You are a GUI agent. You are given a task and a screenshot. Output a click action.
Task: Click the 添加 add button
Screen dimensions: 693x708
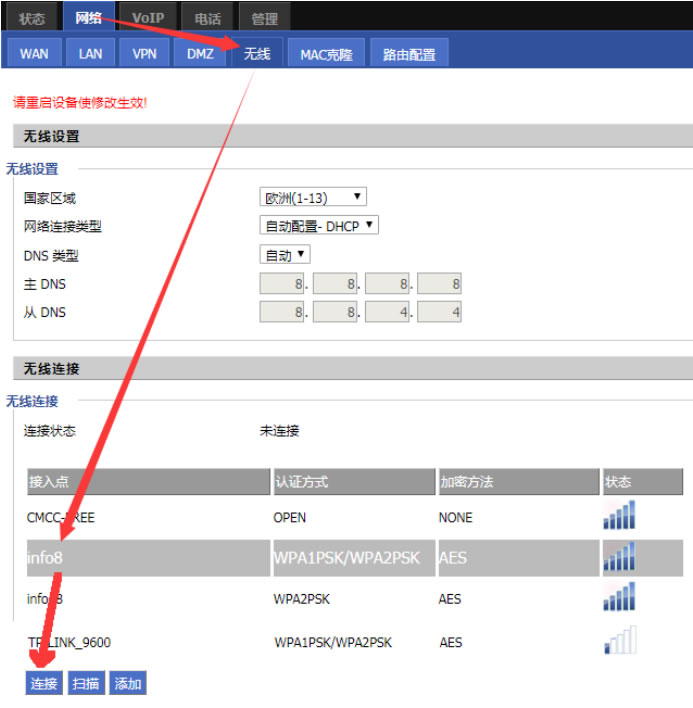click(x=128, y=684)
